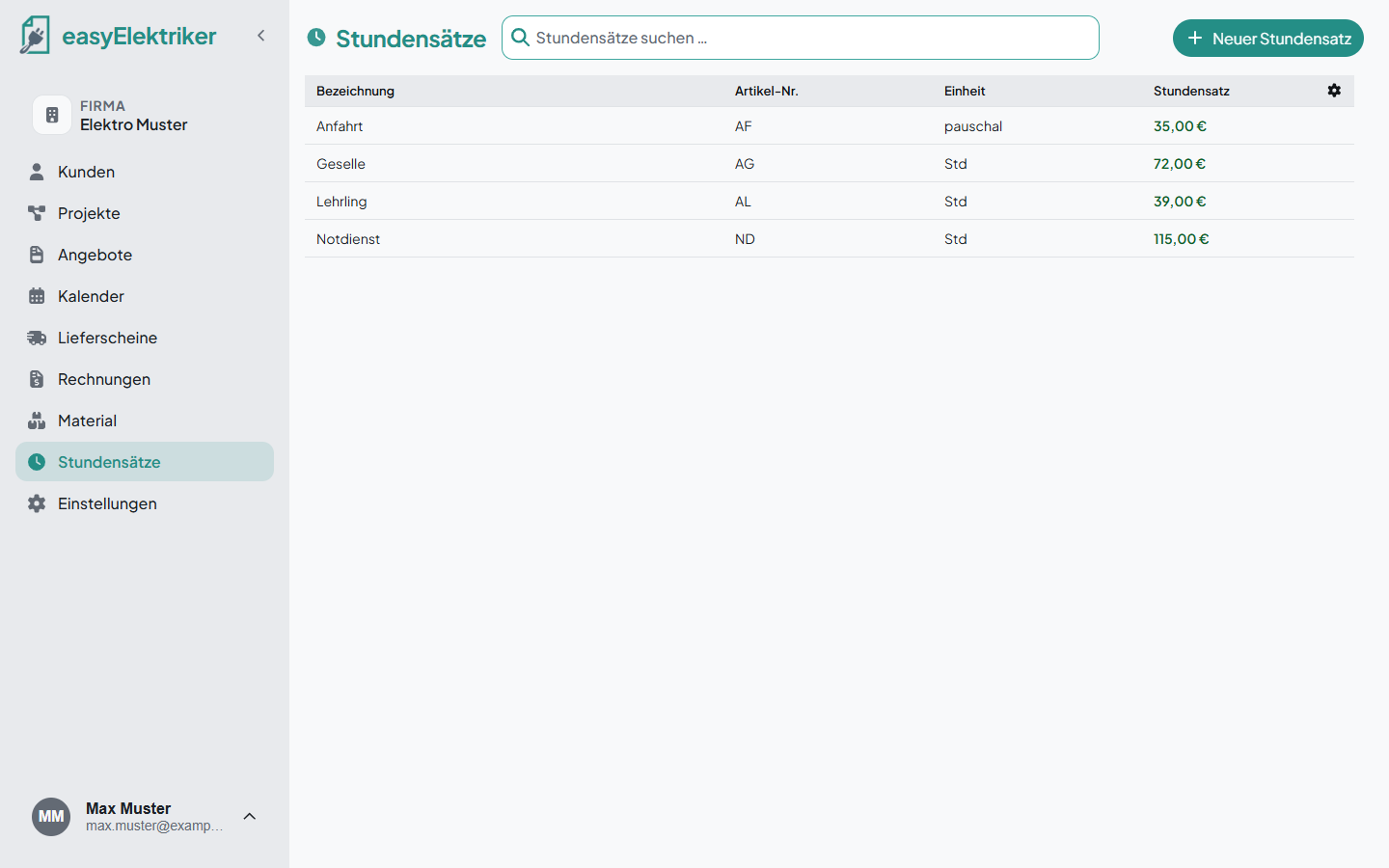Viewport: 1389px width, 868px height.
Task: Collapse the sidebar with the chevron arrow
Action: [260, 36]
